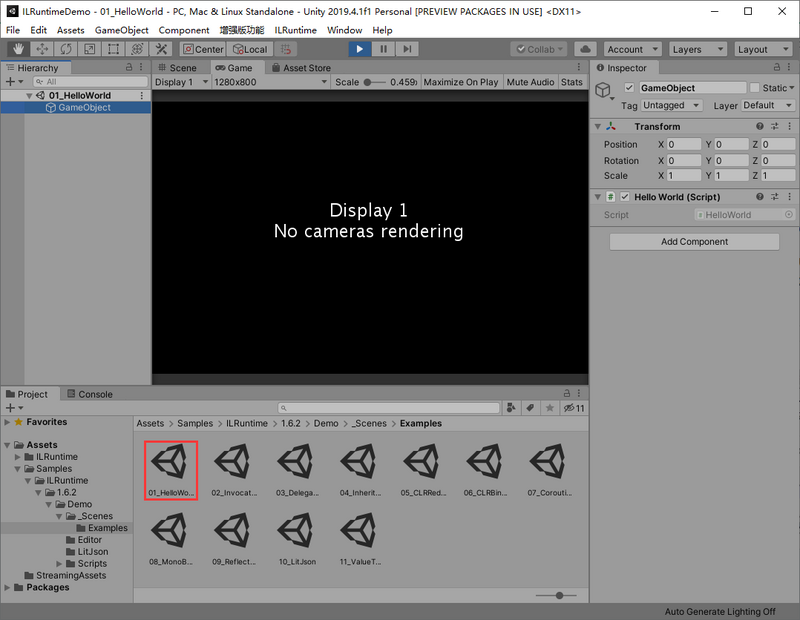This screenshot has width=800, height=620.
Task: Open the 1280x800 resolution dropdown
Action: click(270, 82)
